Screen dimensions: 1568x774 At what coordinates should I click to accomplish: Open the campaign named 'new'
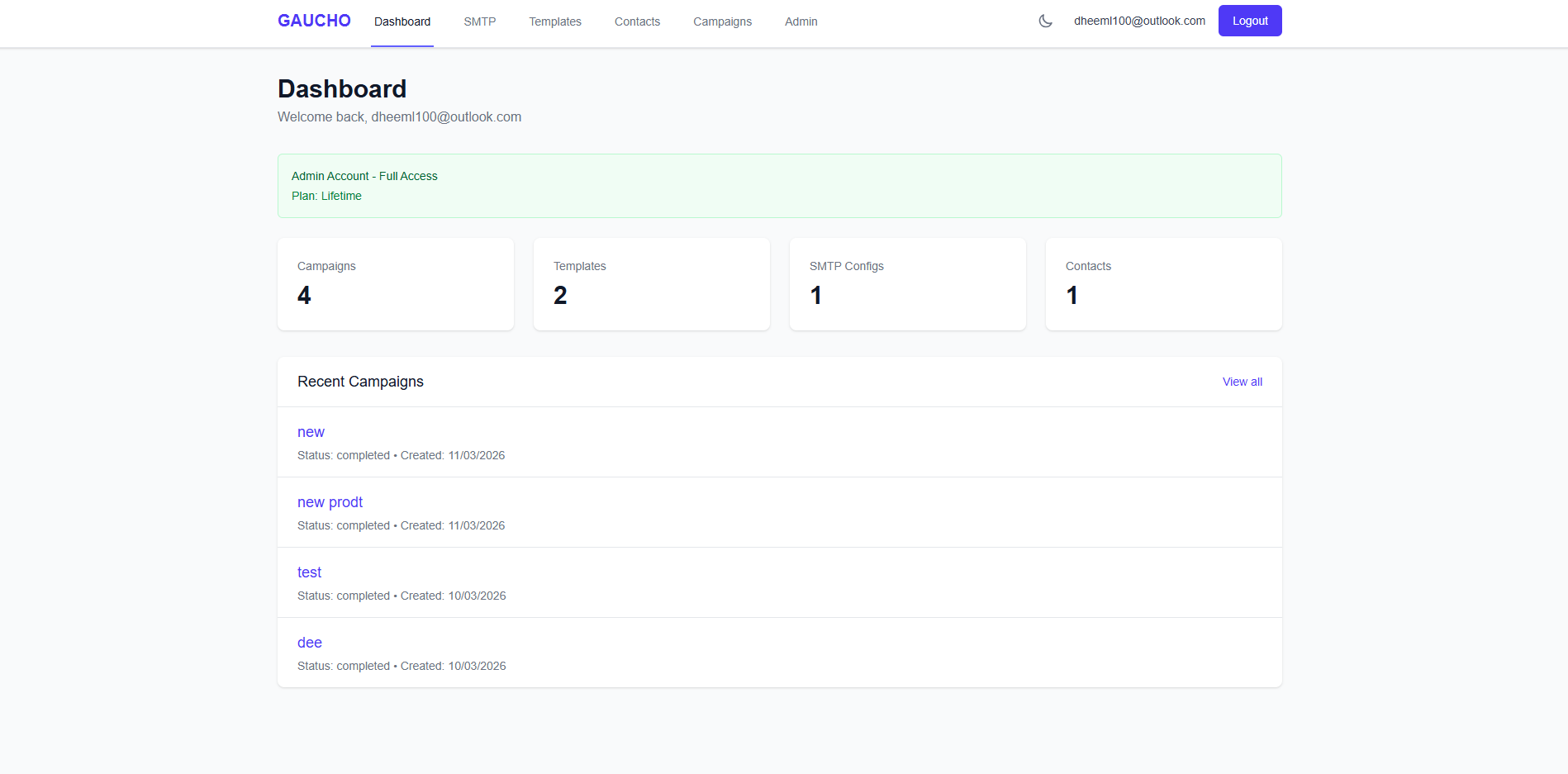point(311,431)
